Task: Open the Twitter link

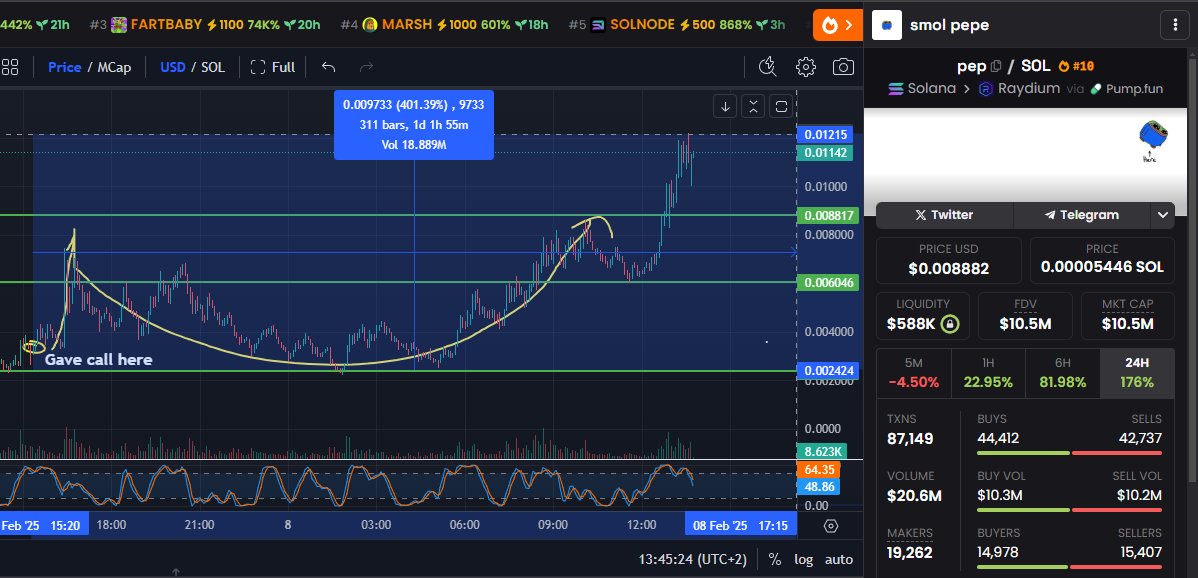Action: tap(944, 215)
